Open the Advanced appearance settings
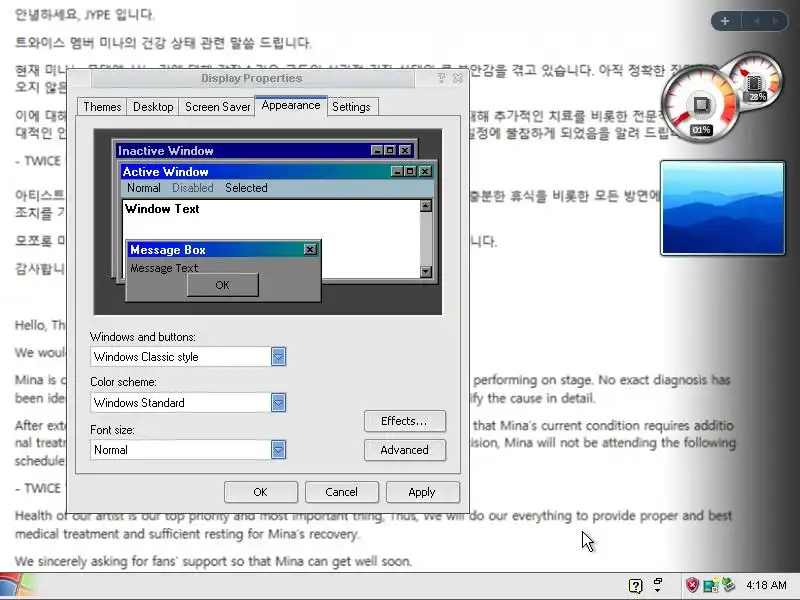This screenshot has width=800, height=600. click(405, 450)
